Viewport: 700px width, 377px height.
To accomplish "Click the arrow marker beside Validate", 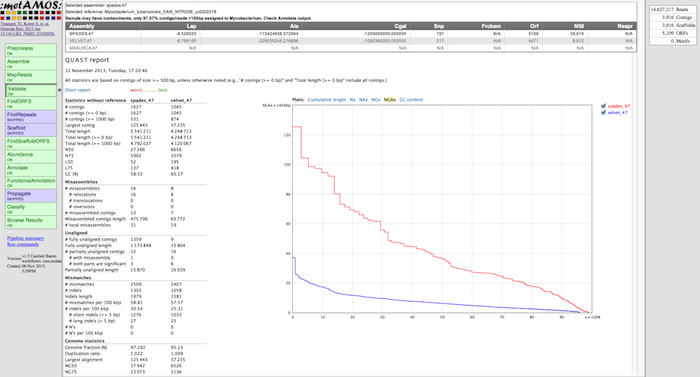I will 60,90.
